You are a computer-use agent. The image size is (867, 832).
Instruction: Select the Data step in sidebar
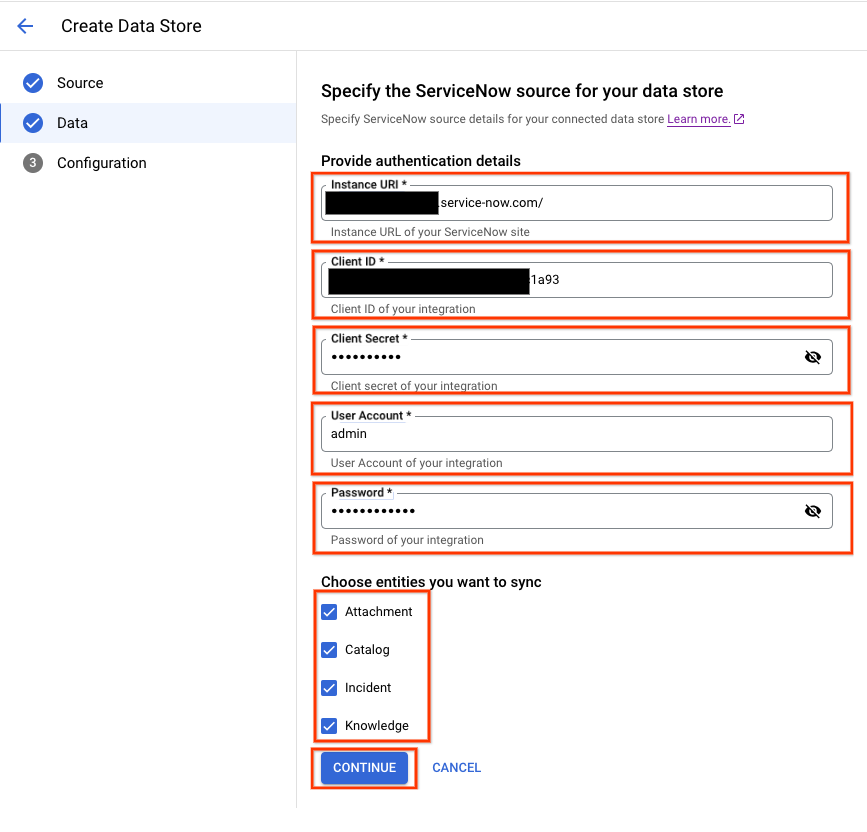click(72, 123)
